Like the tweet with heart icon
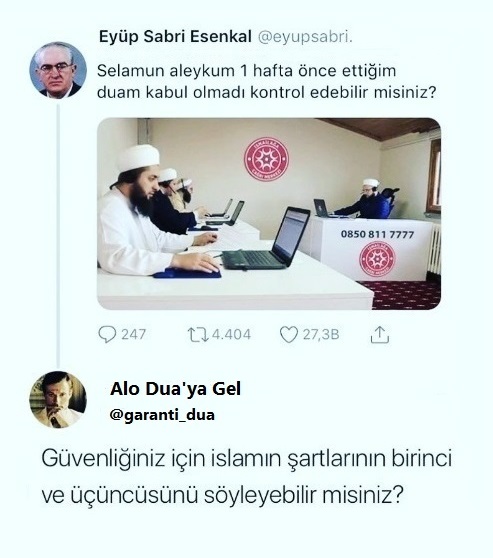 (x=289, y=335)
